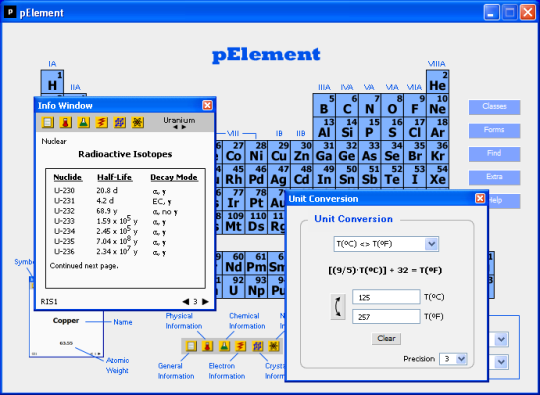Select the Meitnerium (Mt) element cell

(x=233, y=222)
